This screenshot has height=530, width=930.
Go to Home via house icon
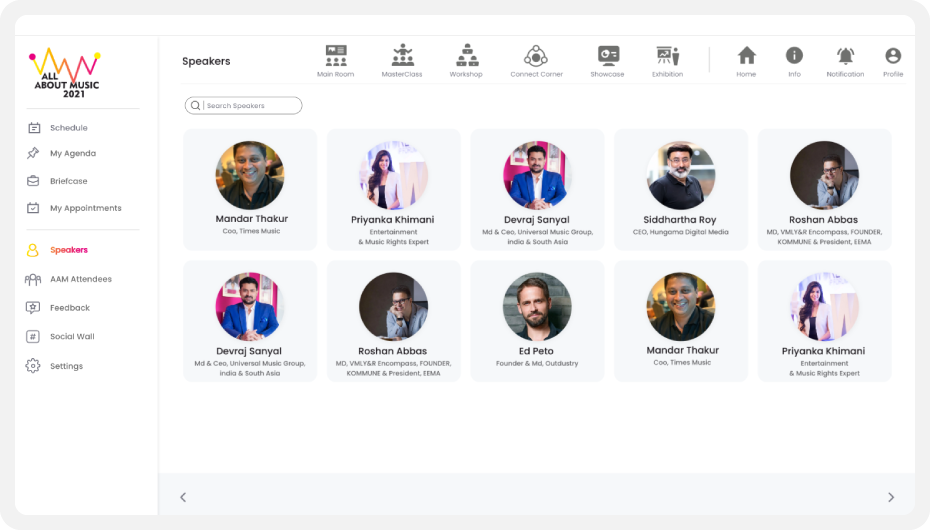point(746,56)
